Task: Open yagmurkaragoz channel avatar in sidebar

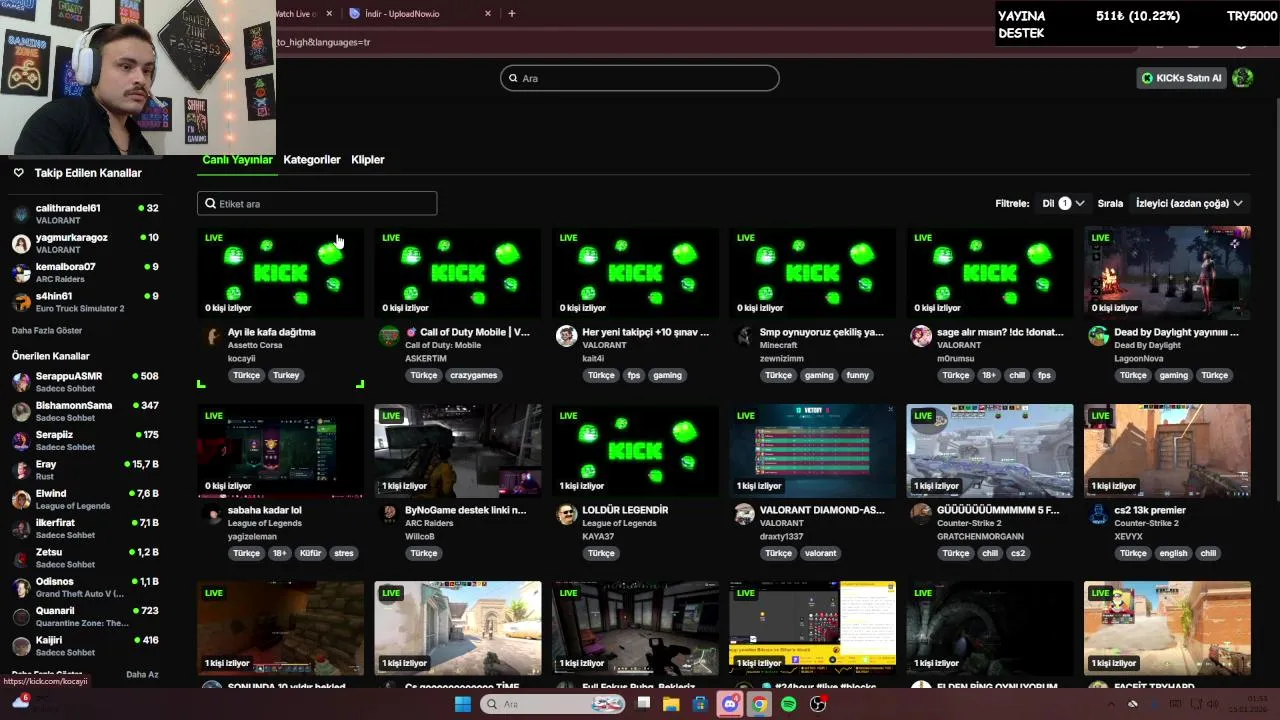Action: pos(21,243)
